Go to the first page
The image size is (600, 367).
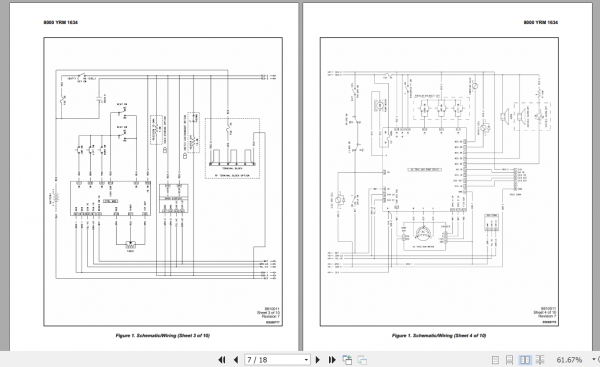222,360
